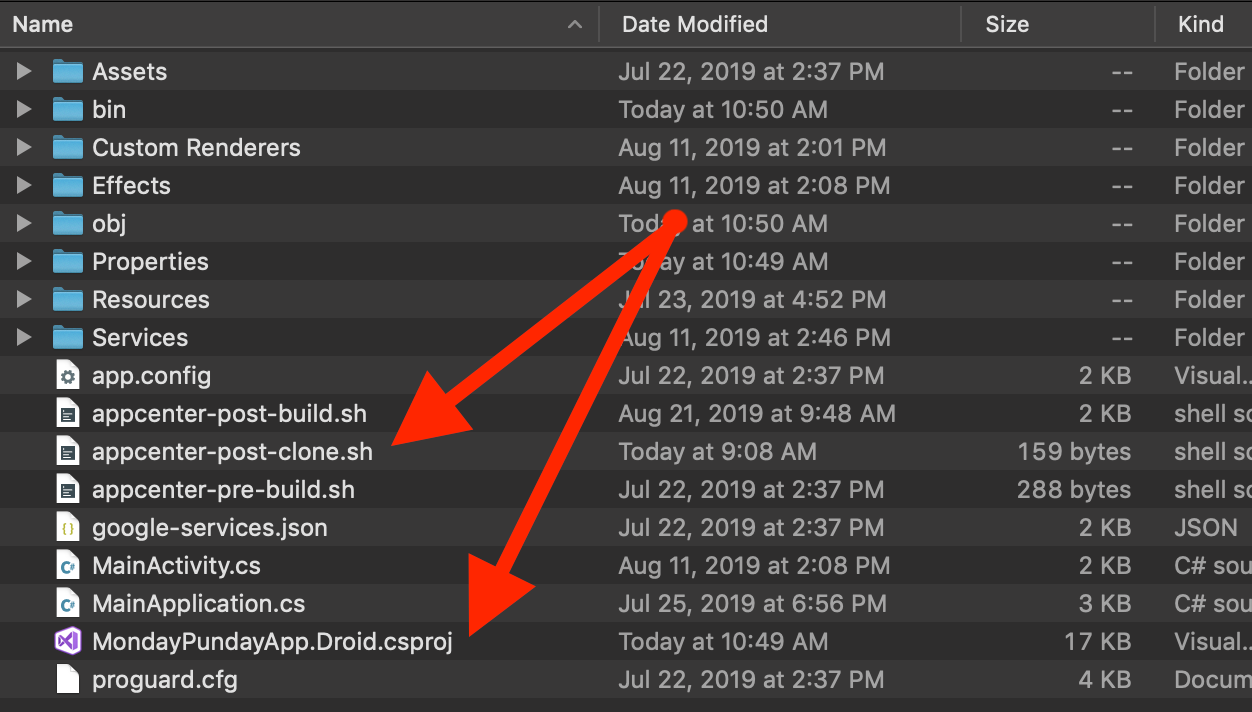This screenshot has width=1252, height=712.
Task: Click the appcenter-post-build.sh script icon
Action: pyautogui.click(x=68, y=414)
